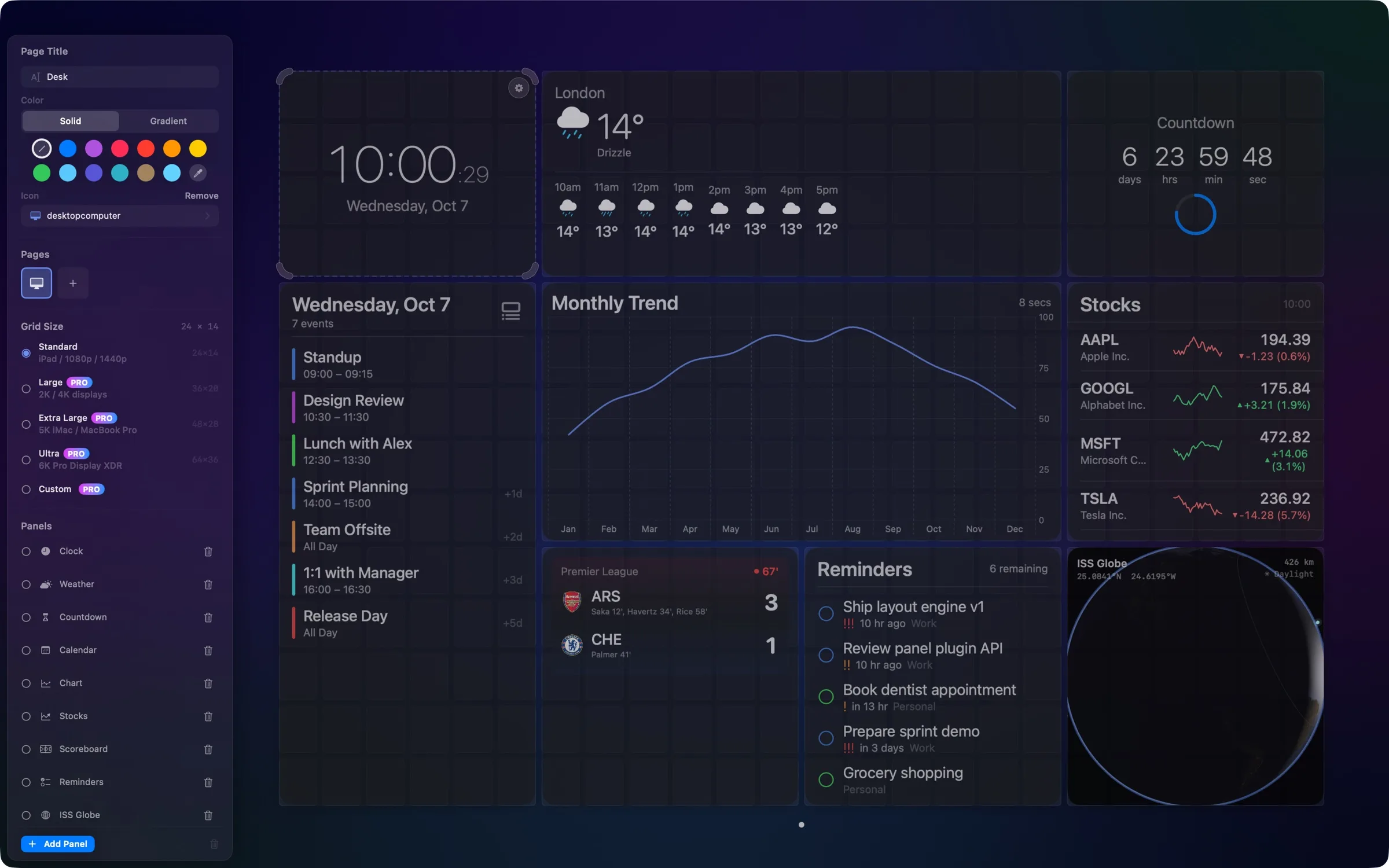
Task: Delete the Weather panel with trash icon
Action: pos(208,584)
